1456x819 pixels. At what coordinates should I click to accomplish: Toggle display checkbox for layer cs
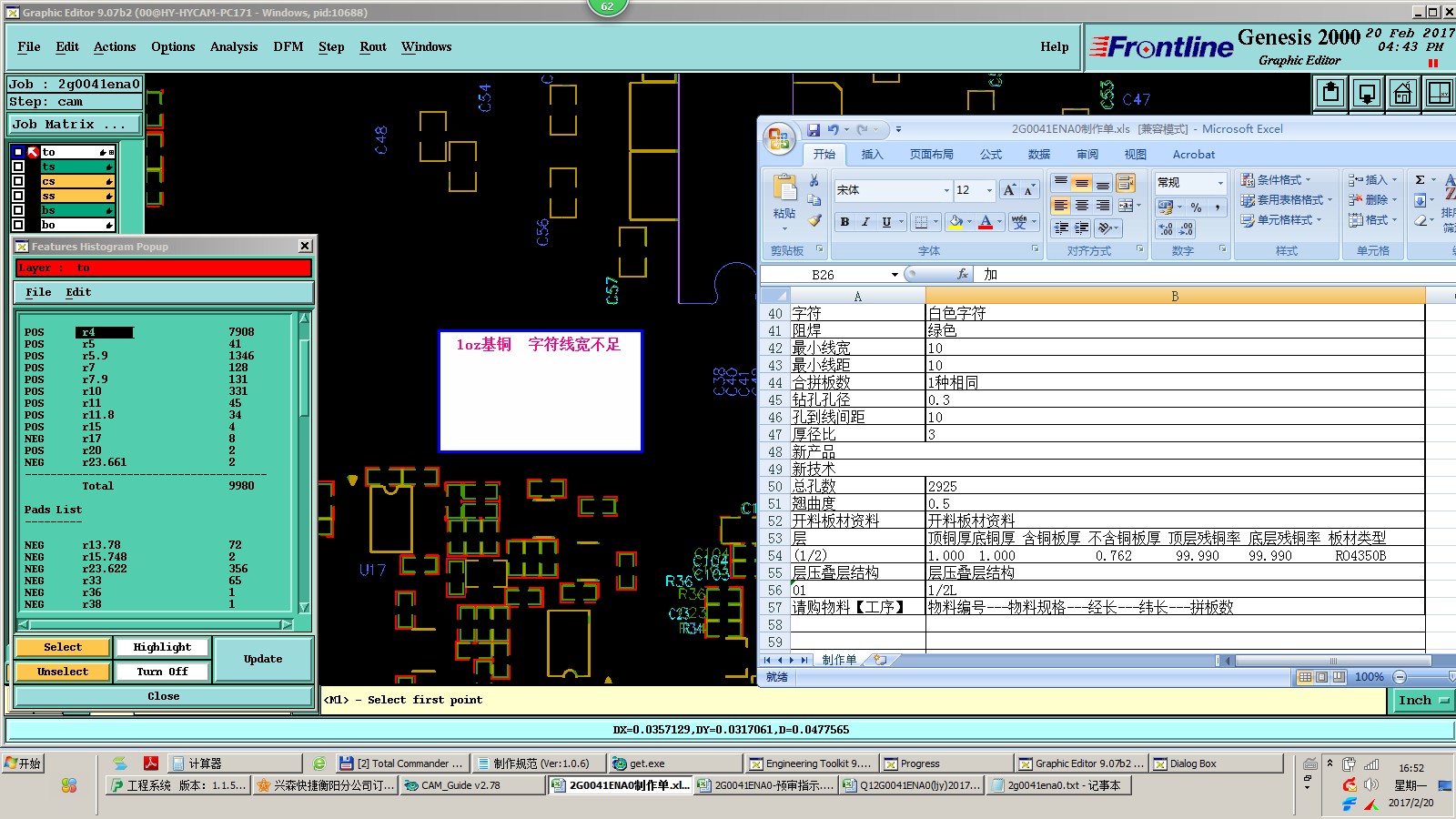pyautogui.click(x=17, y=181)
